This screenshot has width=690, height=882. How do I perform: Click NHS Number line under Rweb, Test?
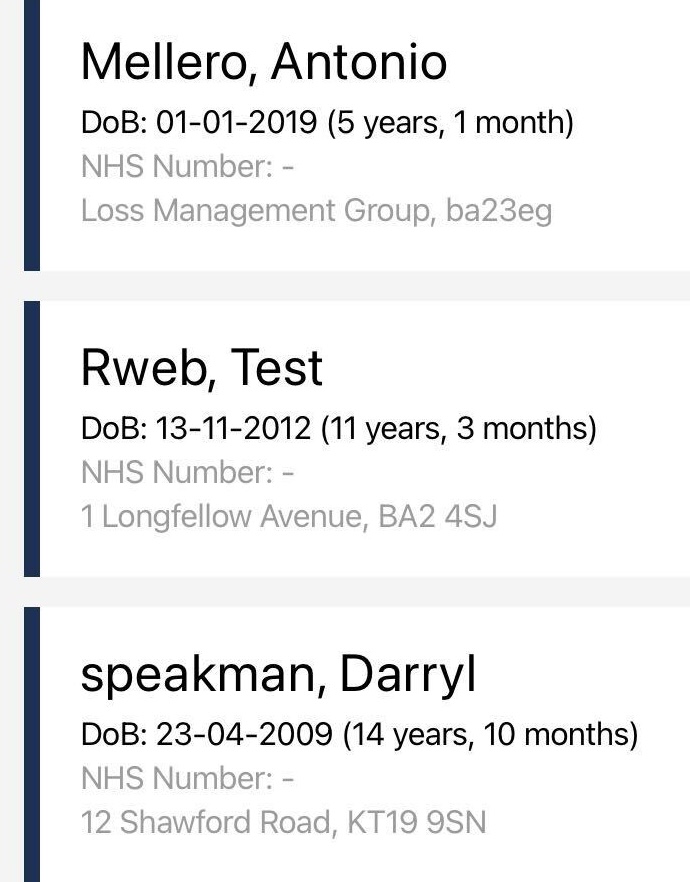(x=187, y=472)
